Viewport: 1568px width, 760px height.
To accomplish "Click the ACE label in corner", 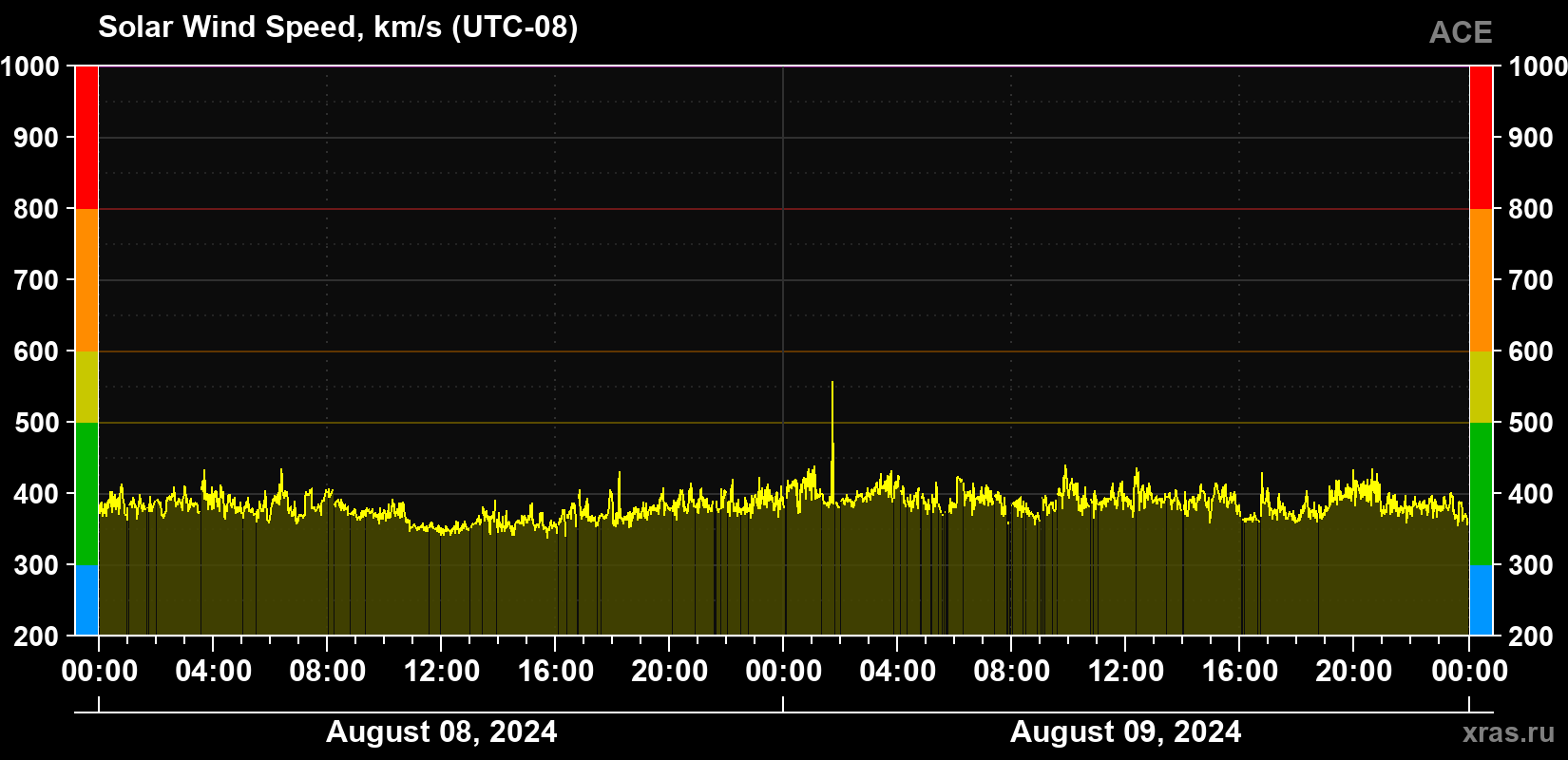I will click(x=1461, y=32).
